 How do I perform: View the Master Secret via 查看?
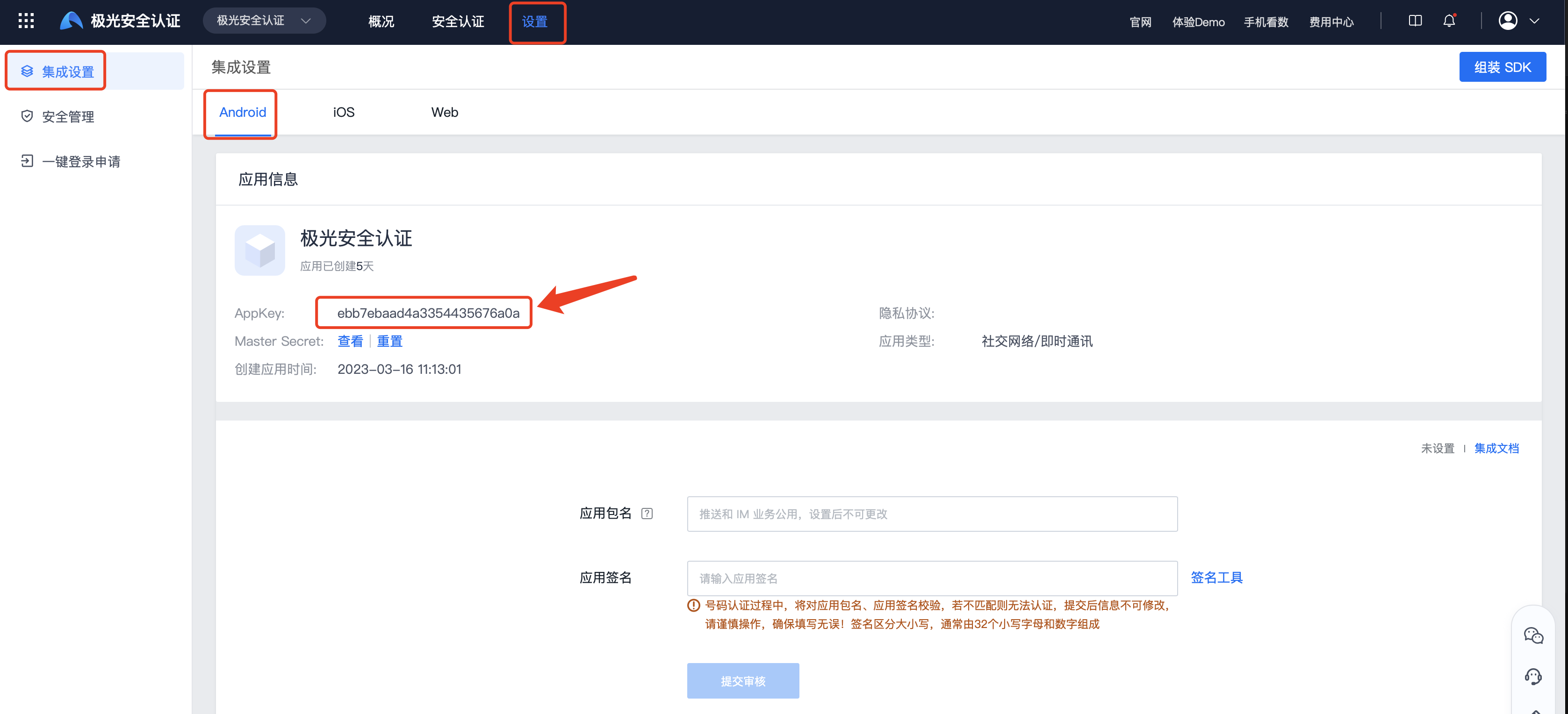coord(350,341)
